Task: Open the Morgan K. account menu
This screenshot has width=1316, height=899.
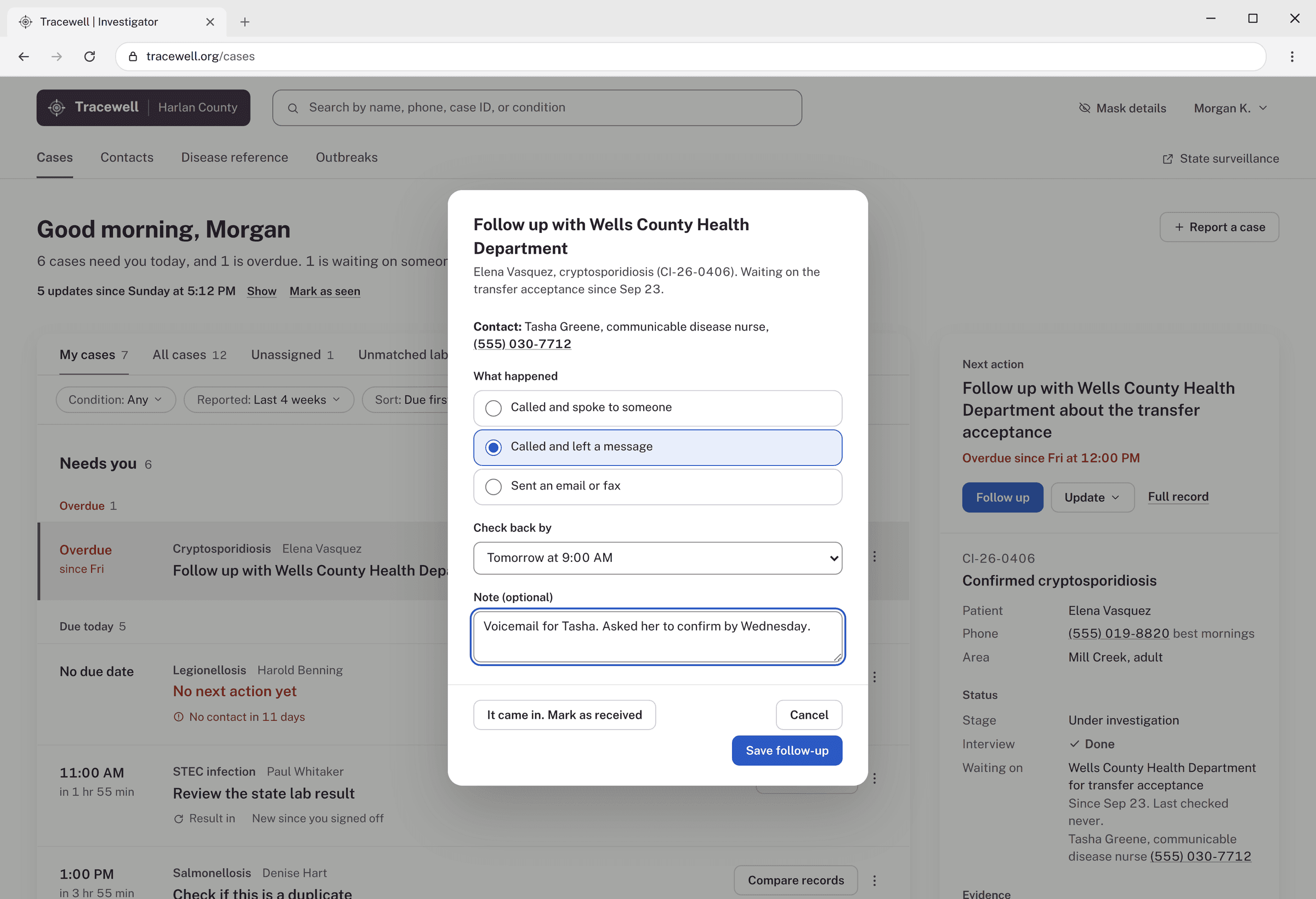Action: (1230, 108)
